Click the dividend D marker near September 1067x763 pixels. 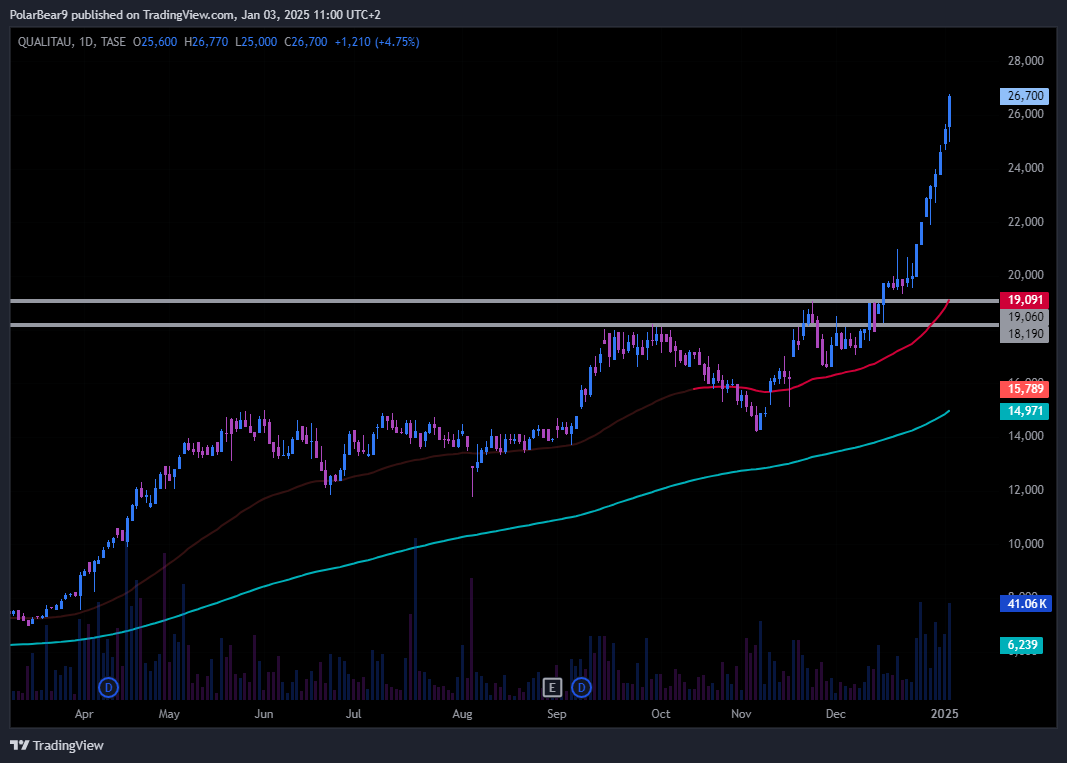click(x=581, y=687)
